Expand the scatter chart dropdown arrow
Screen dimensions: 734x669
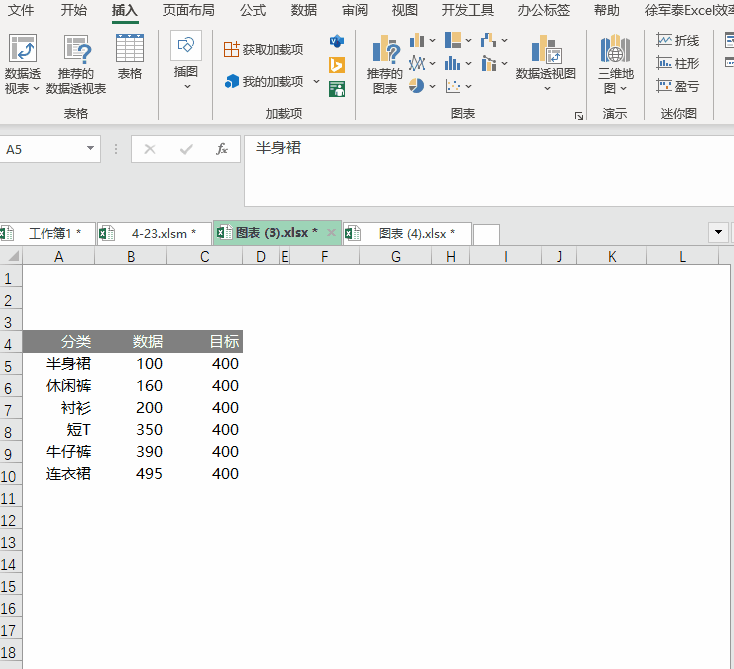coord(469,86)
